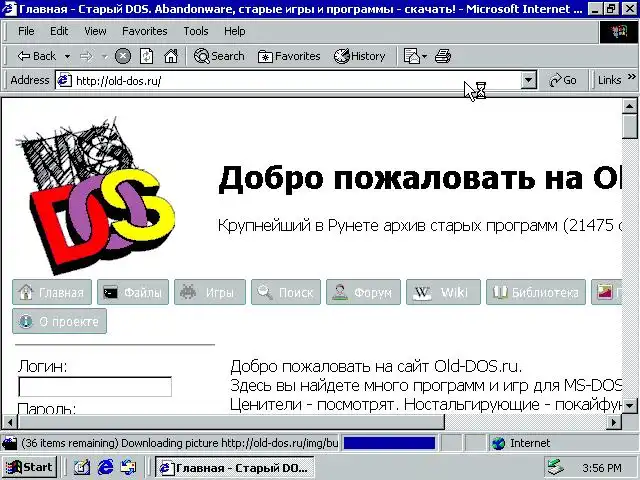
Task: Click the horizontal scrollbar thumb
Action: pyautogui.click(x=231, y=422)
